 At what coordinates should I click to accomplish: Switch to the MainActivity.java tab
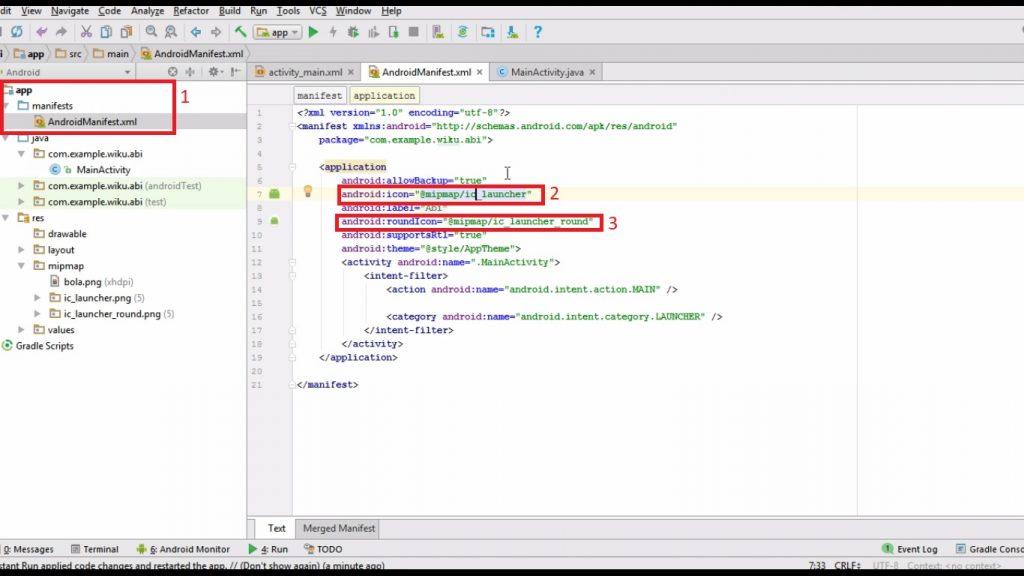tap(547, 72)
